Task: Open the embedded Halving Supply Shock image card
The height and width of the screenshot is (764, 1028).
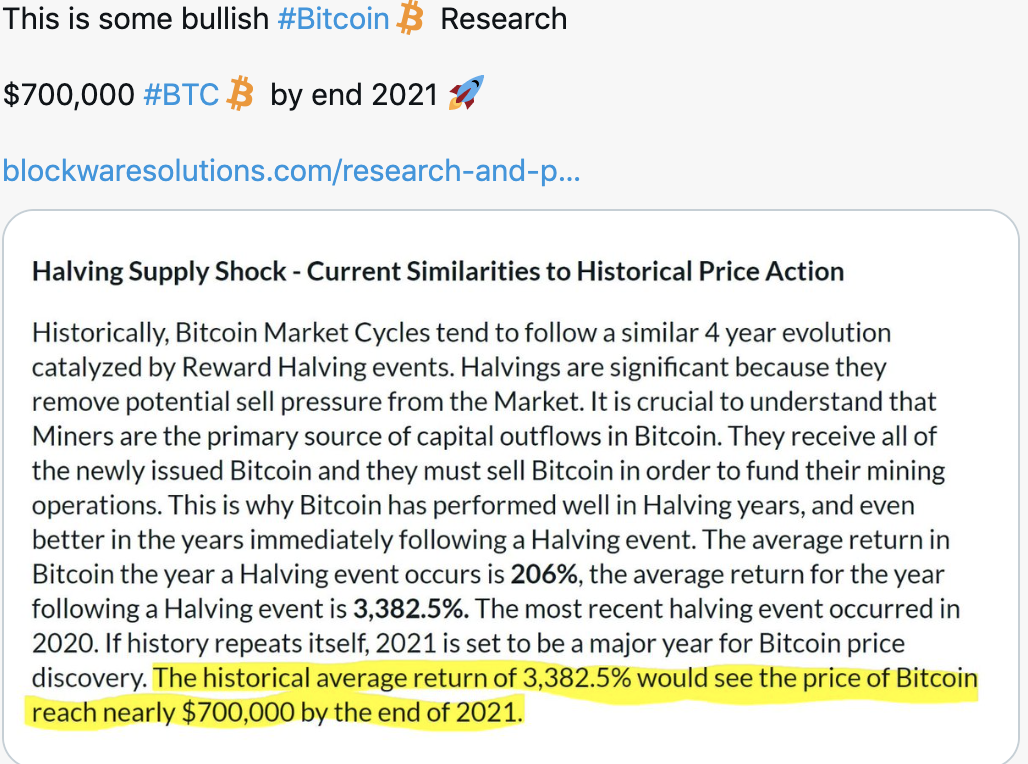Action: click(511, 487)
